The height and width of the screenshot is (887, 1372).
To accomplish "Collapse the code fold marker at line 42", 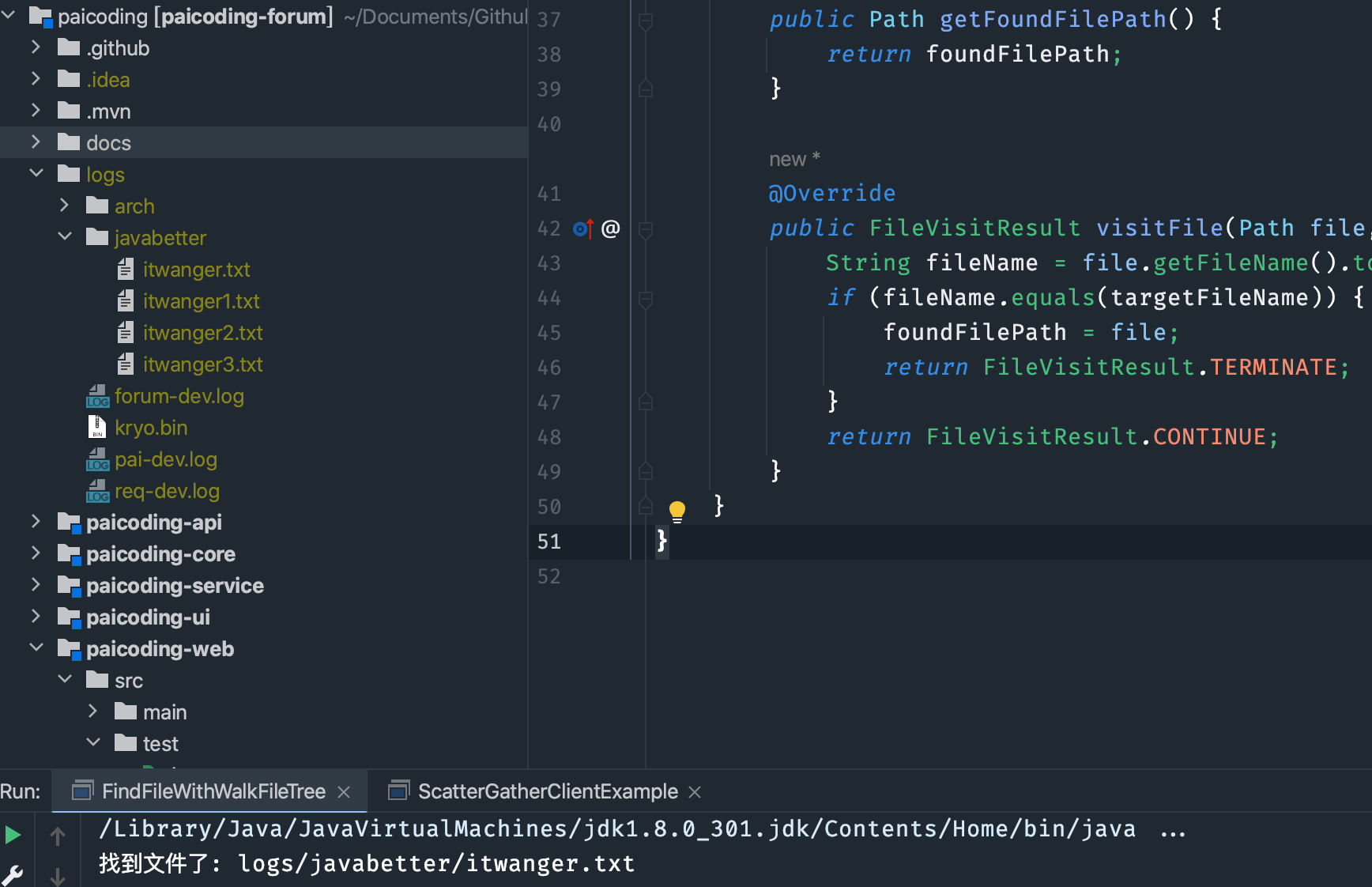I will [x=646, y=228].
